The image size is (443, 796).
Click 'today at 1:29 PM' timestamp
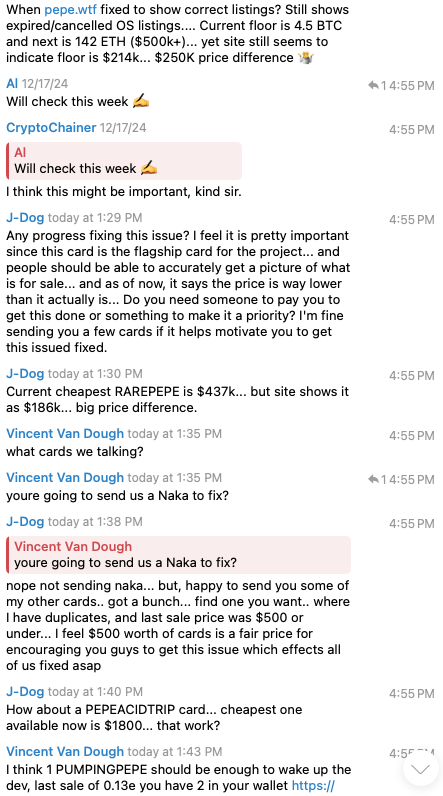point(95,218)
